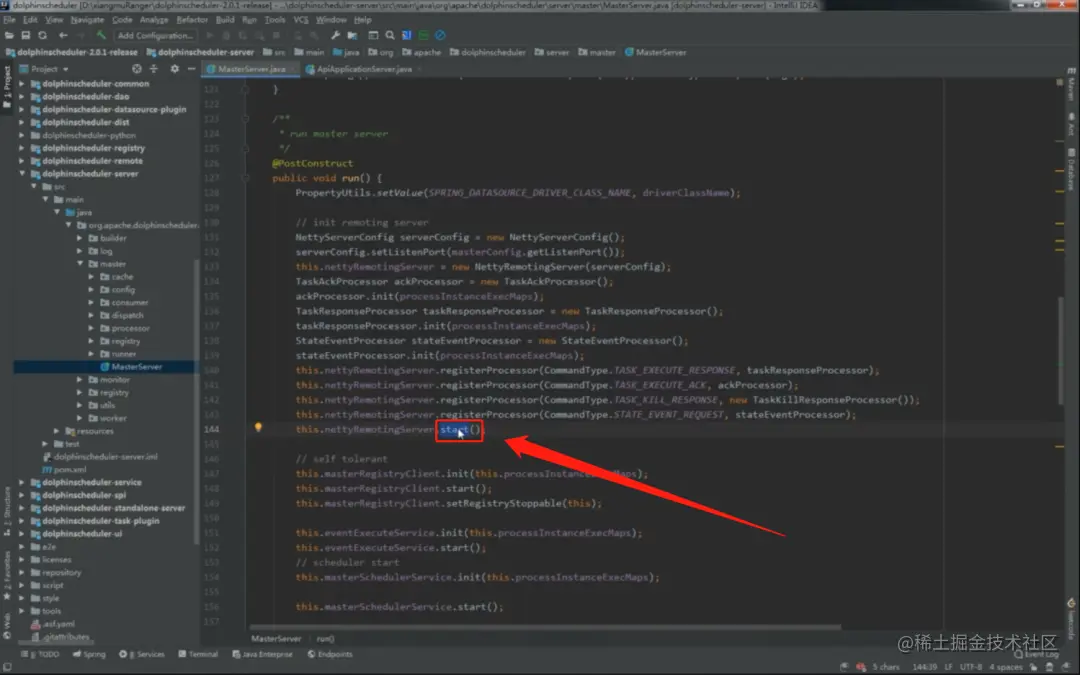Expand the resources folder

[x=56, y=431]
